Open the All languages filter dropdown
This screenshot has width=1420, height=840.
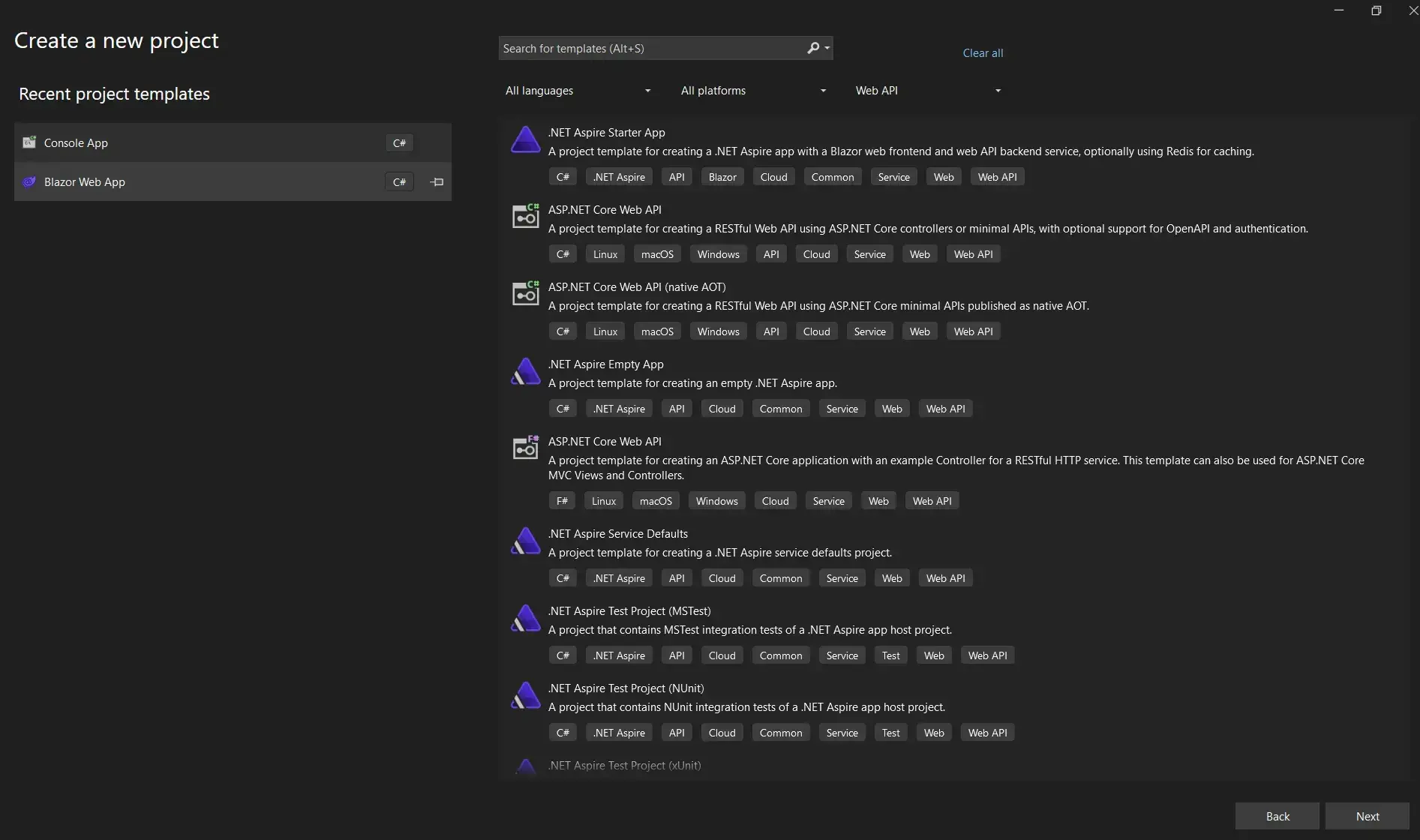tap(578, 91)
